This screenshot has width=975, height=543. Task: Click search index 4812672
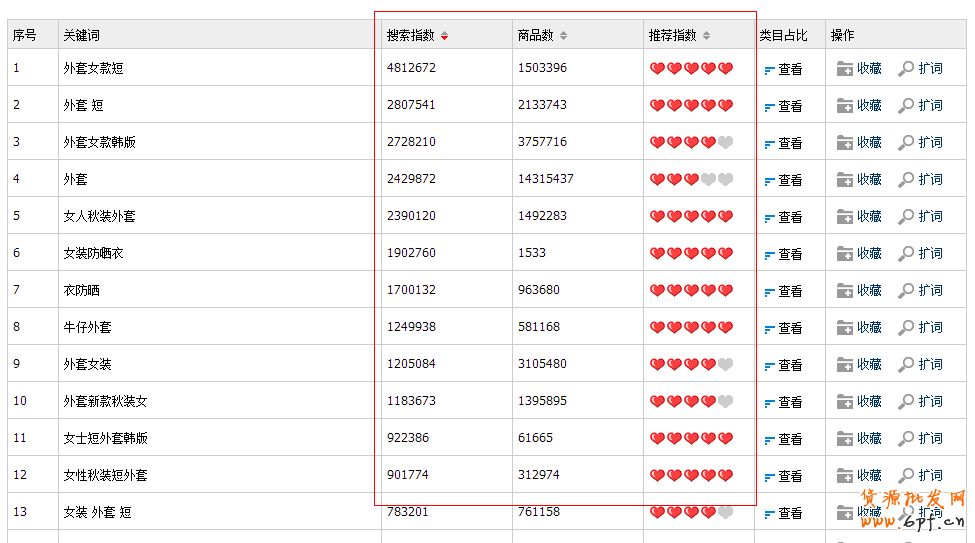pos(411,68)
